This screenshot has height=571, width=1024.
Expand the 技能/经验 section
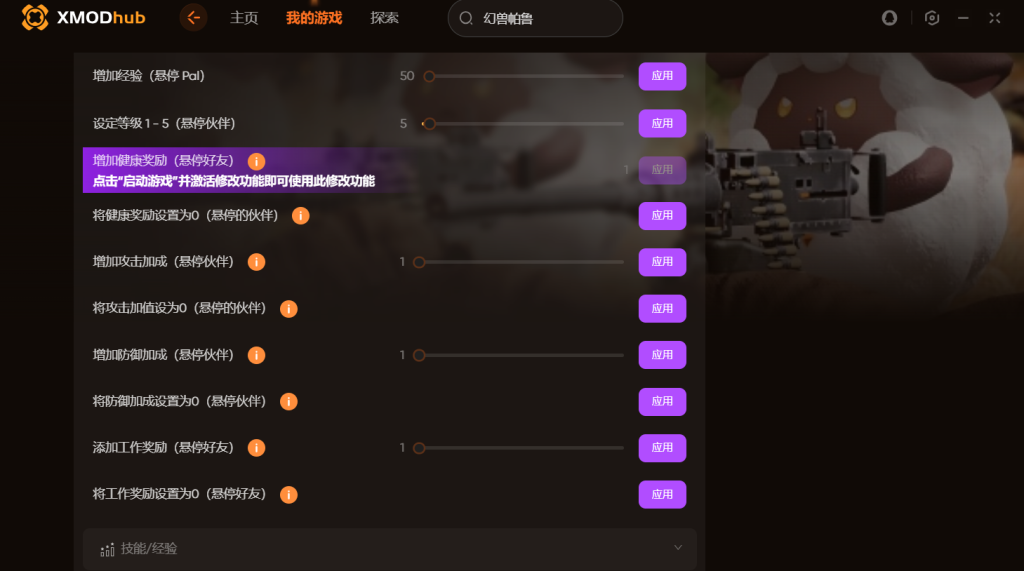tap(389, 549)
